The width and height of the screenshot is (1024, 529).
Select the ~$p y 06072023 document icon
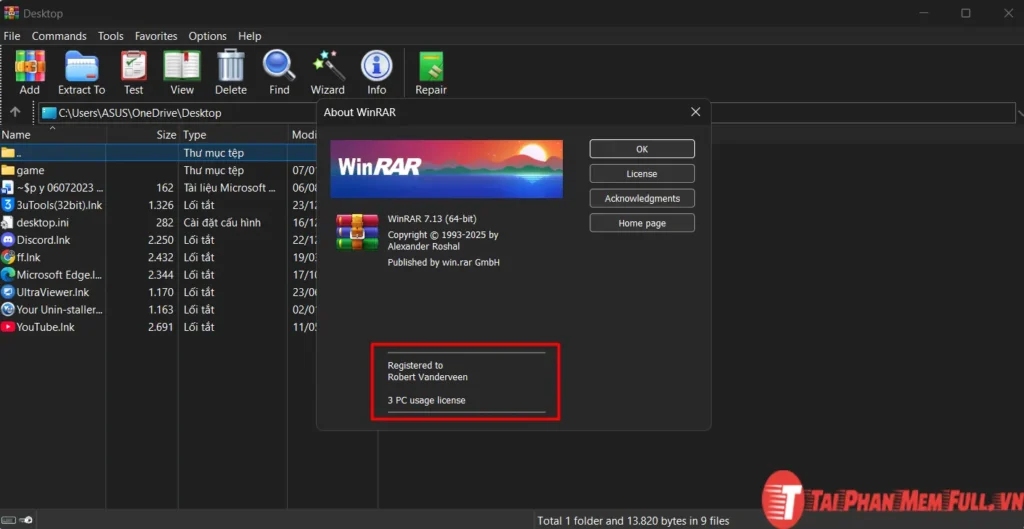point(8,187)
